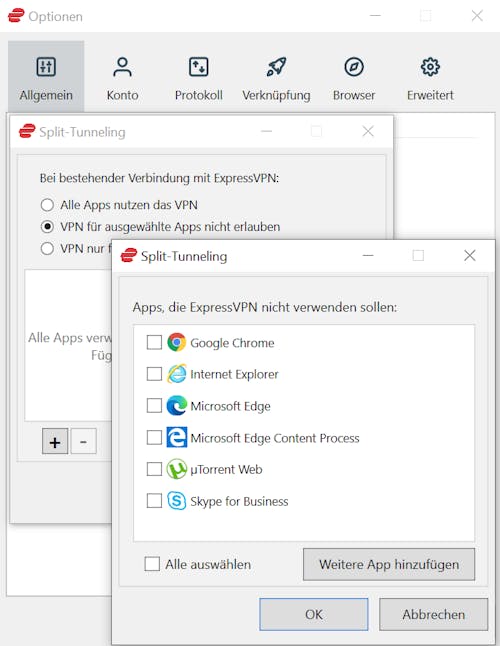Select the Browser tab
The height and width of the screenshot is (646, 500).
pyautogui.click(x=354, y=76)
